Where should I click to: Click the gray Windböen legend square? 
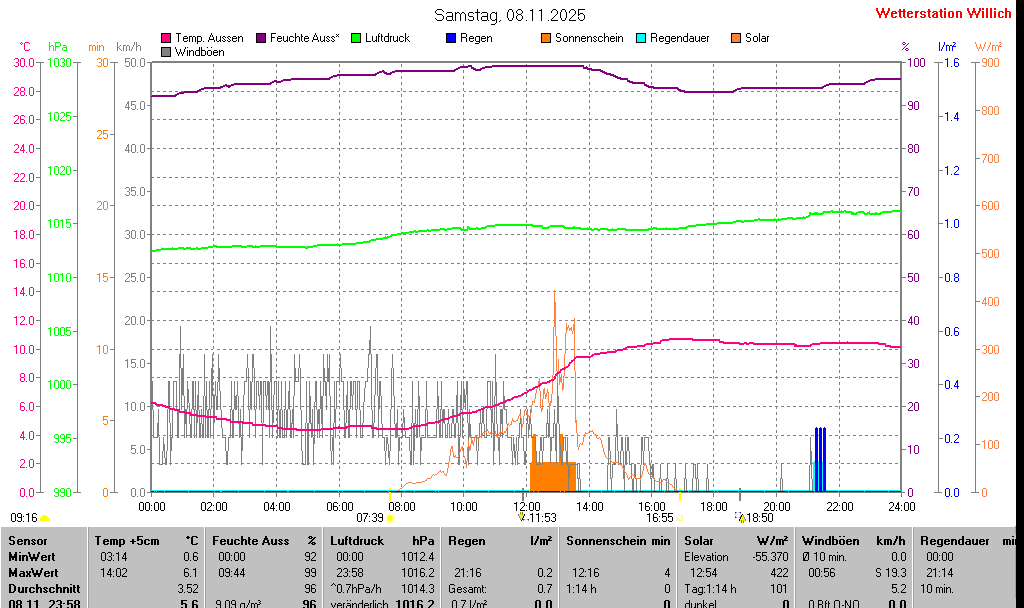tap(166, 51)
